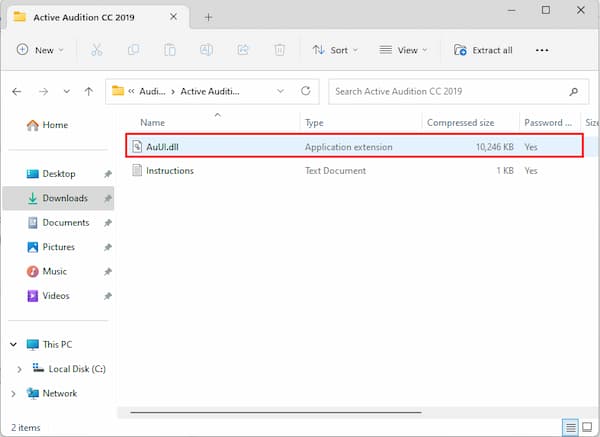
Task: Go forward with the right arrow
Action: click(43, 91)
